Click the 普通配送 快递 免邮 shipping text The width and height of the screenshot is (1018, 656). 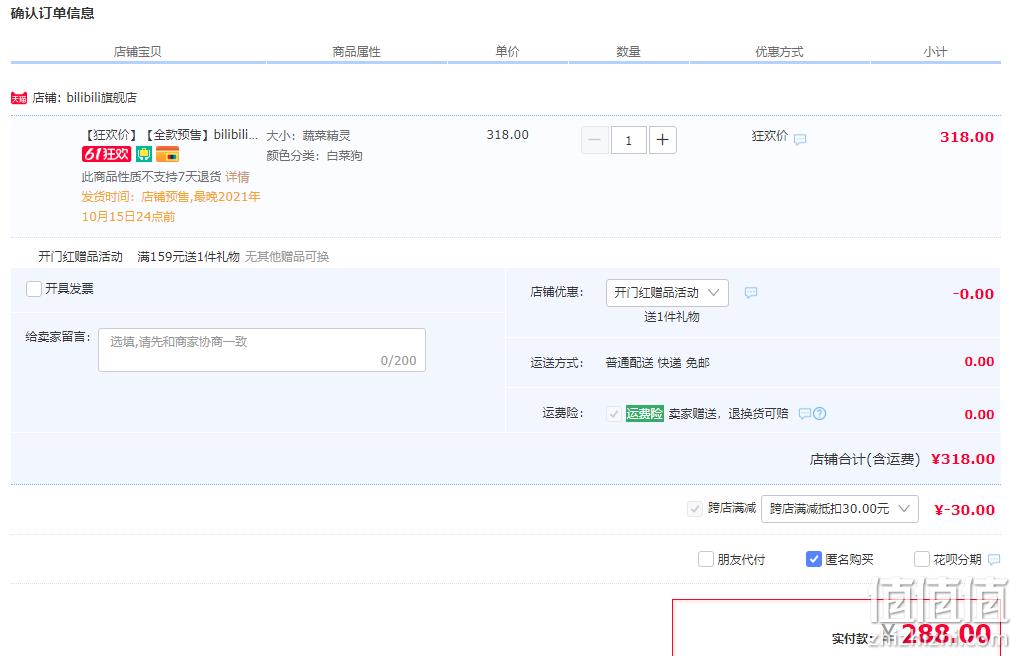pos(658,363)
